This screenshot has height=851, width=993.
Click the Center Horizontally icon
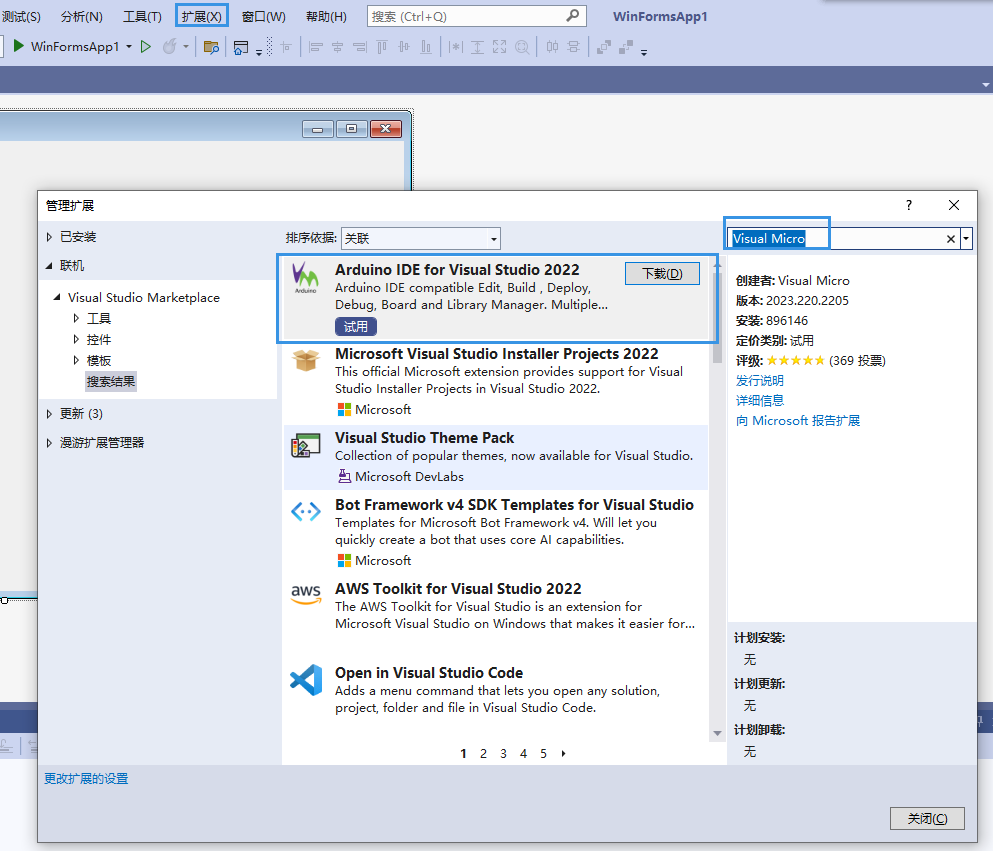coord(552,47)
